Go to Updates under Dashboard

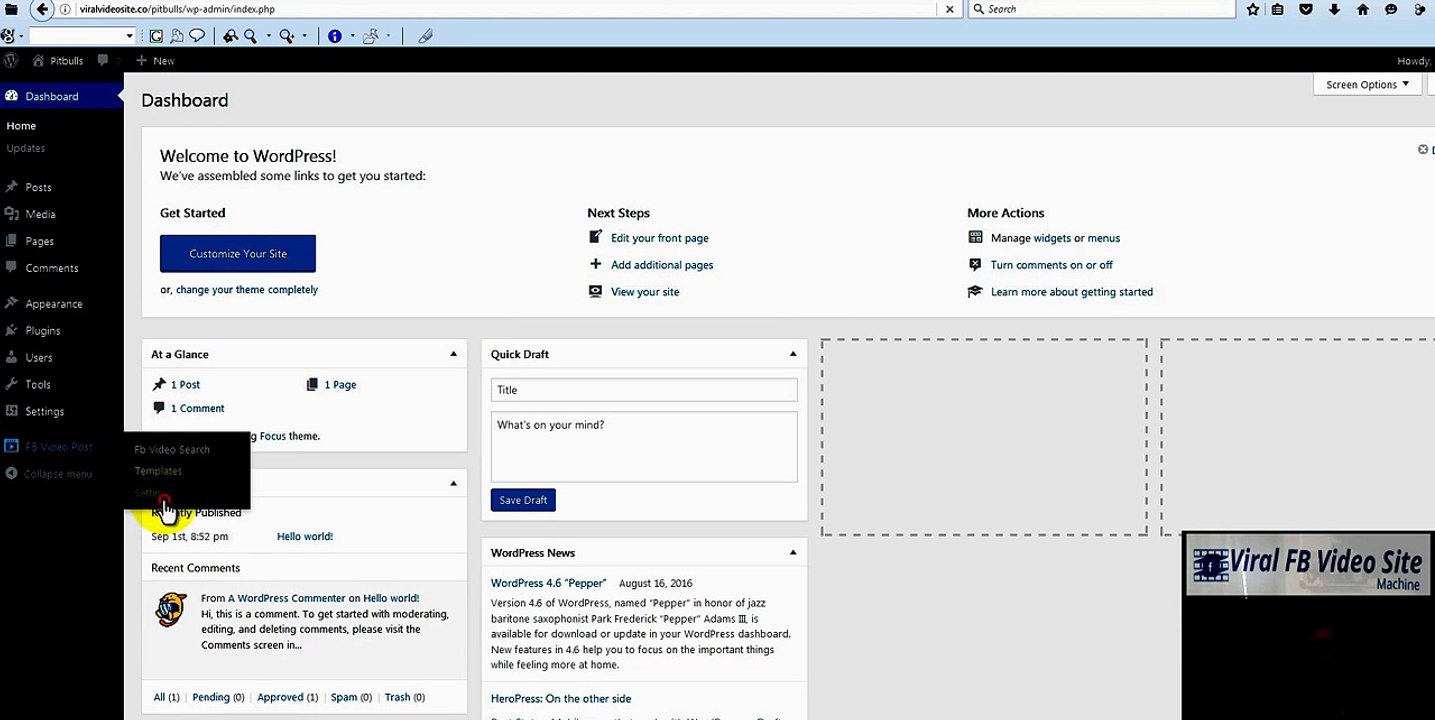point(26,148)
